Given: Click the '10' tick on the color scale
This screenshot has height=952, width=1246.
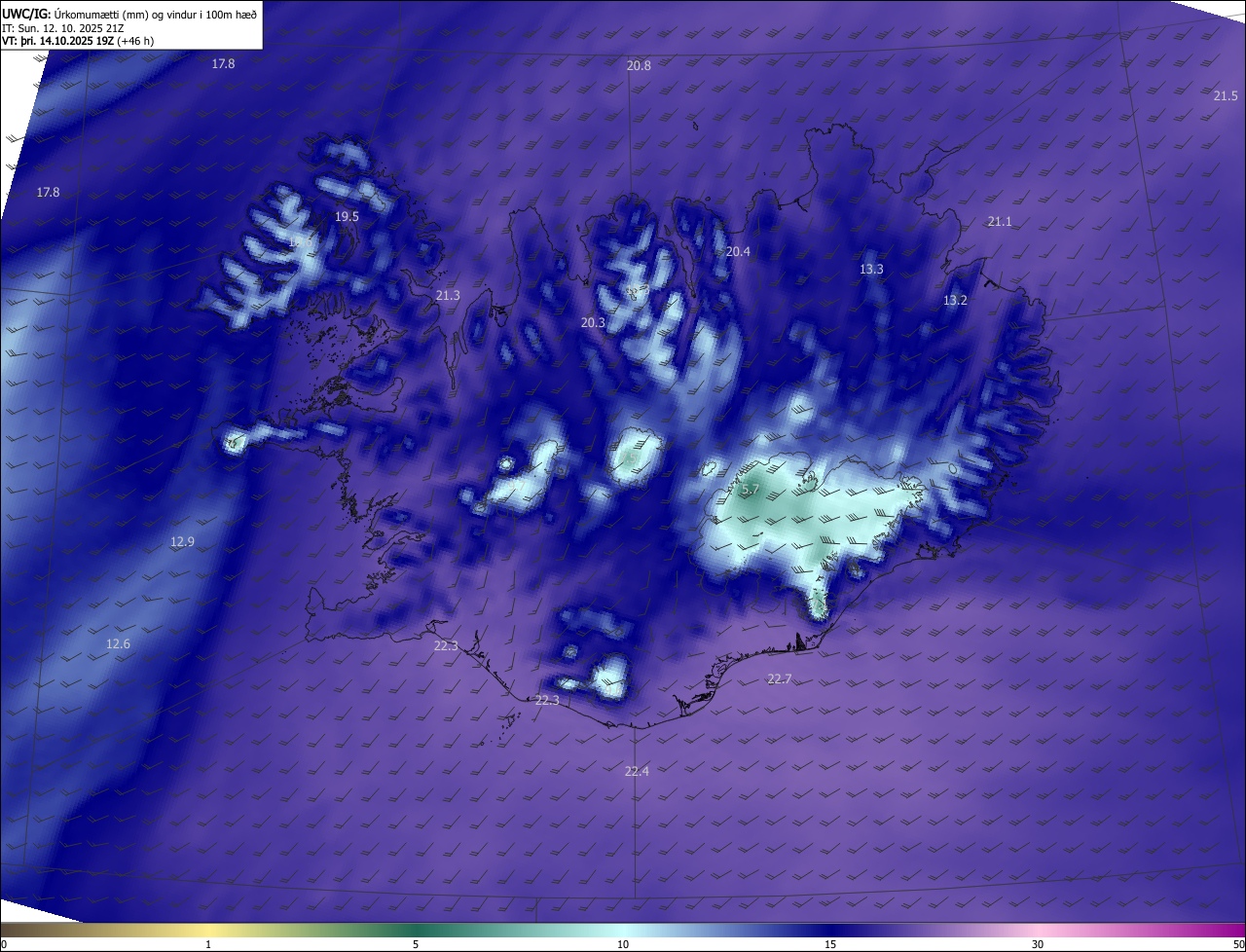Looking at the screenshot, I should [x=623, y=944].
